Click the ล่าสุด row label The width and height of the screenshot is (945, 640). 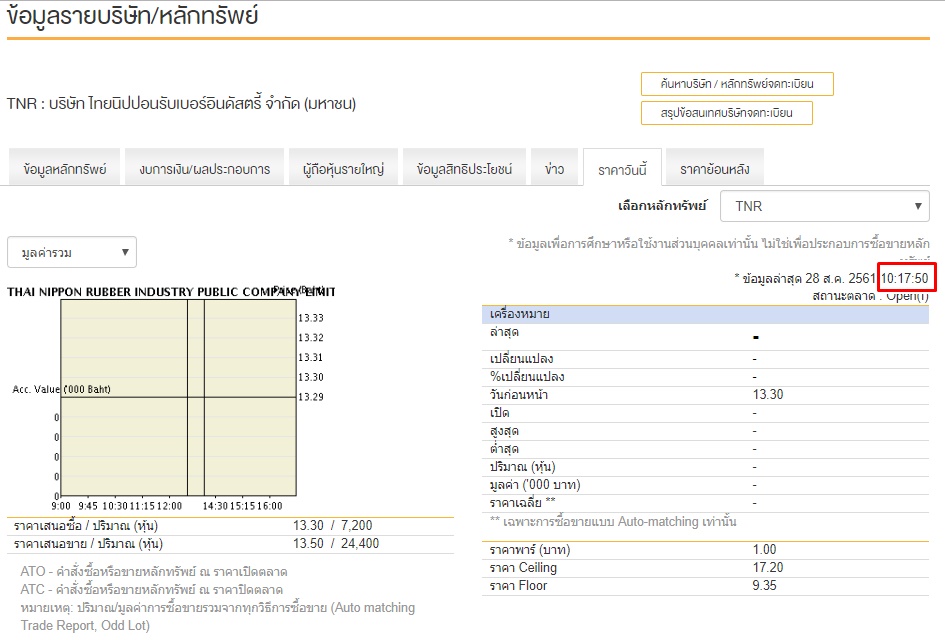tap(504, 332)
